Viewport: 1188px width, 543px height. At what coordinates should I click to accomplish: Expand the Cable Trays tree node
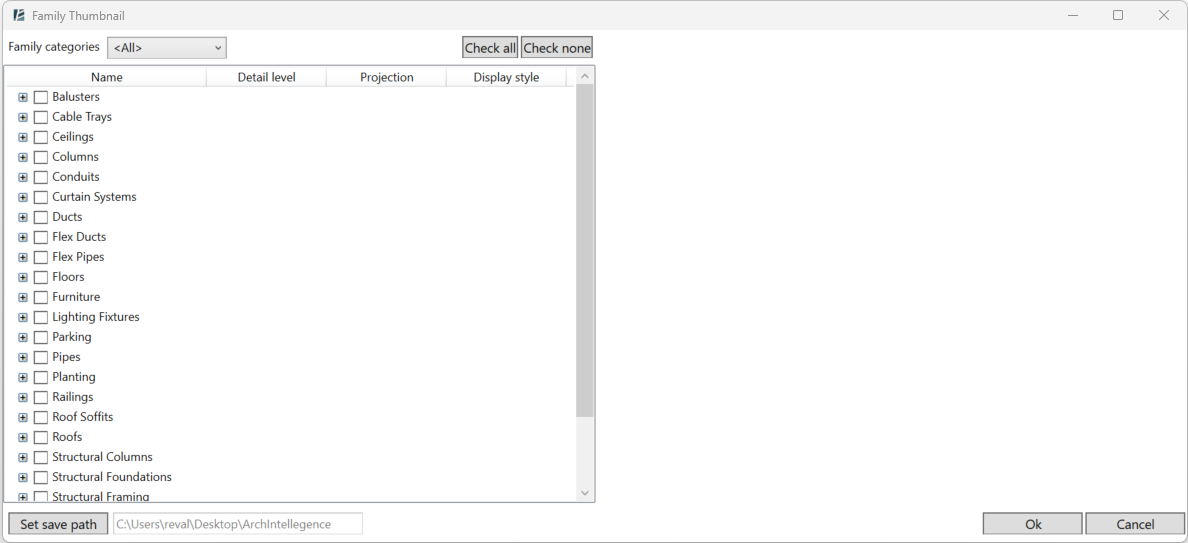coord(23,117)
